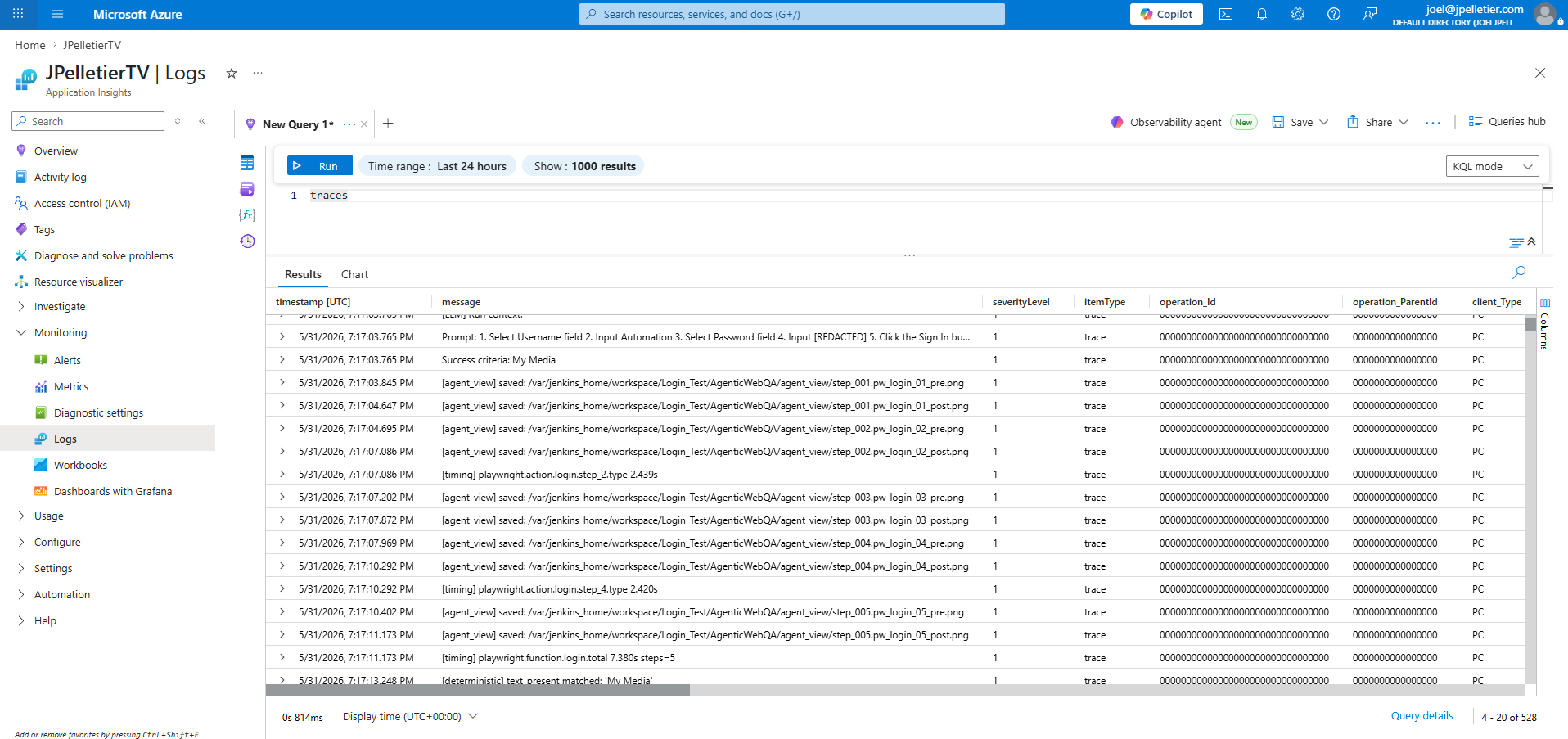Expand the row 'Success criteria: My Media'
The width and height of the screenshot is (1568, 739).
(x=282, y=359)
